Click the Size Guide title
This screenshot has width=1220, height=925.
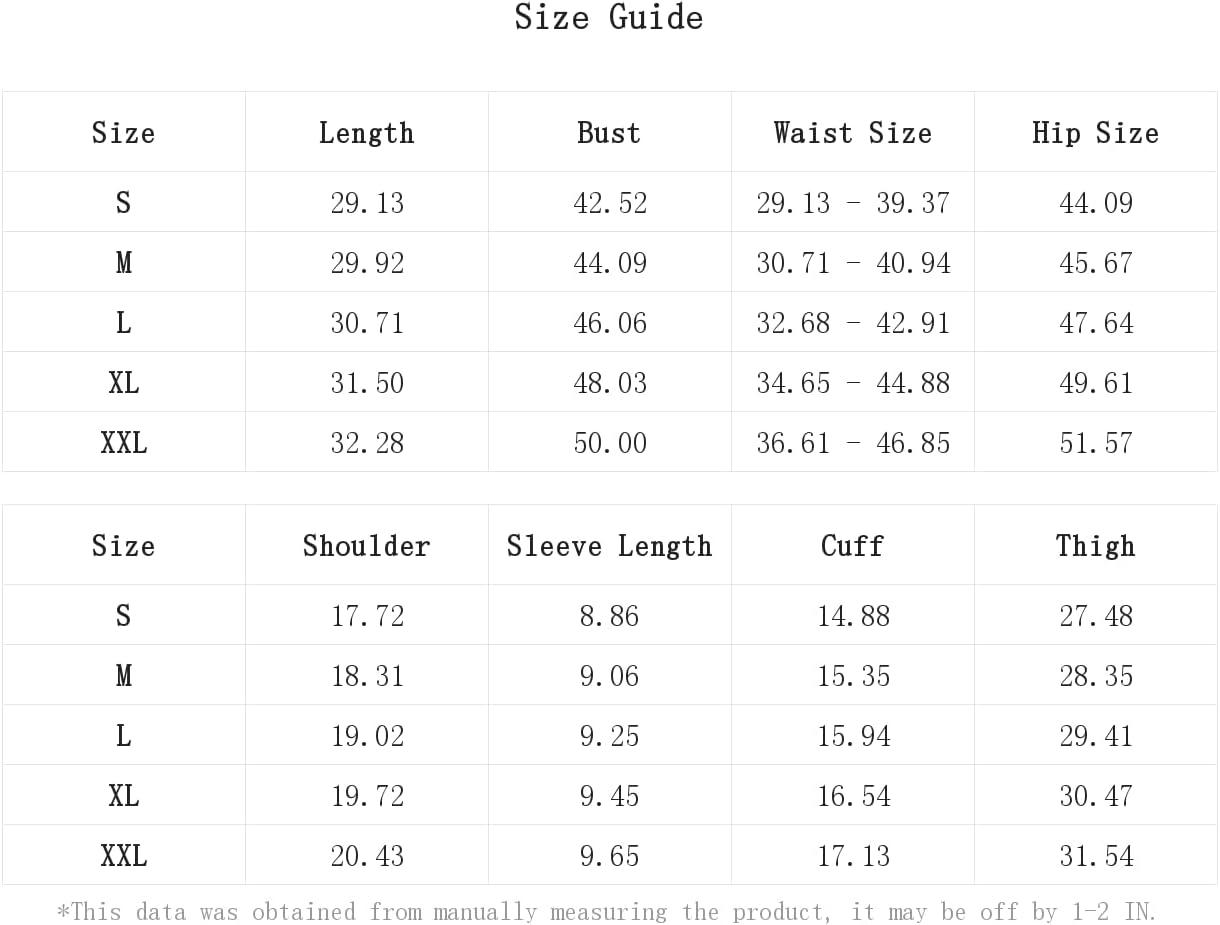click(x=608, y=17)
